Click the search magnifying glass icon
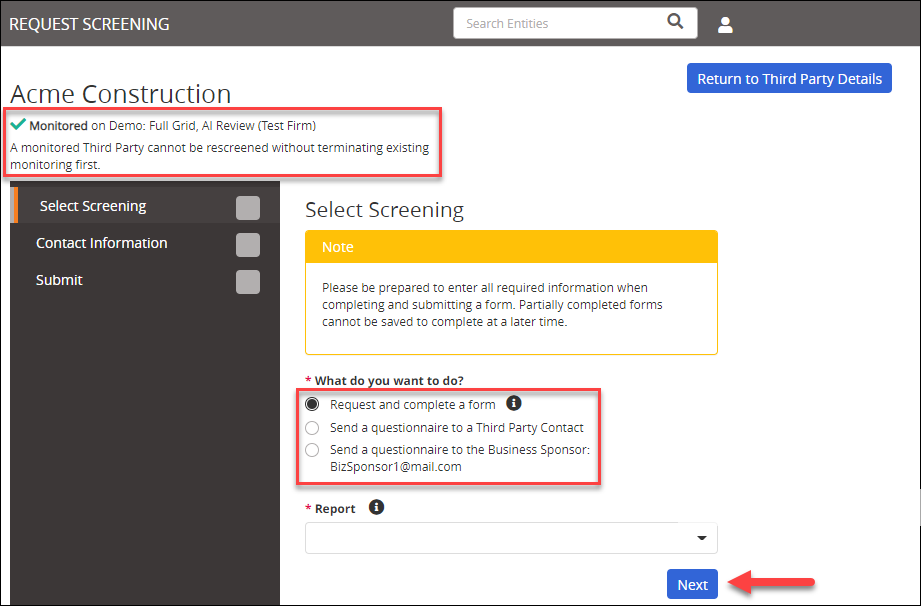Screen dimensions: 921x606 click(x=675, y=22)
